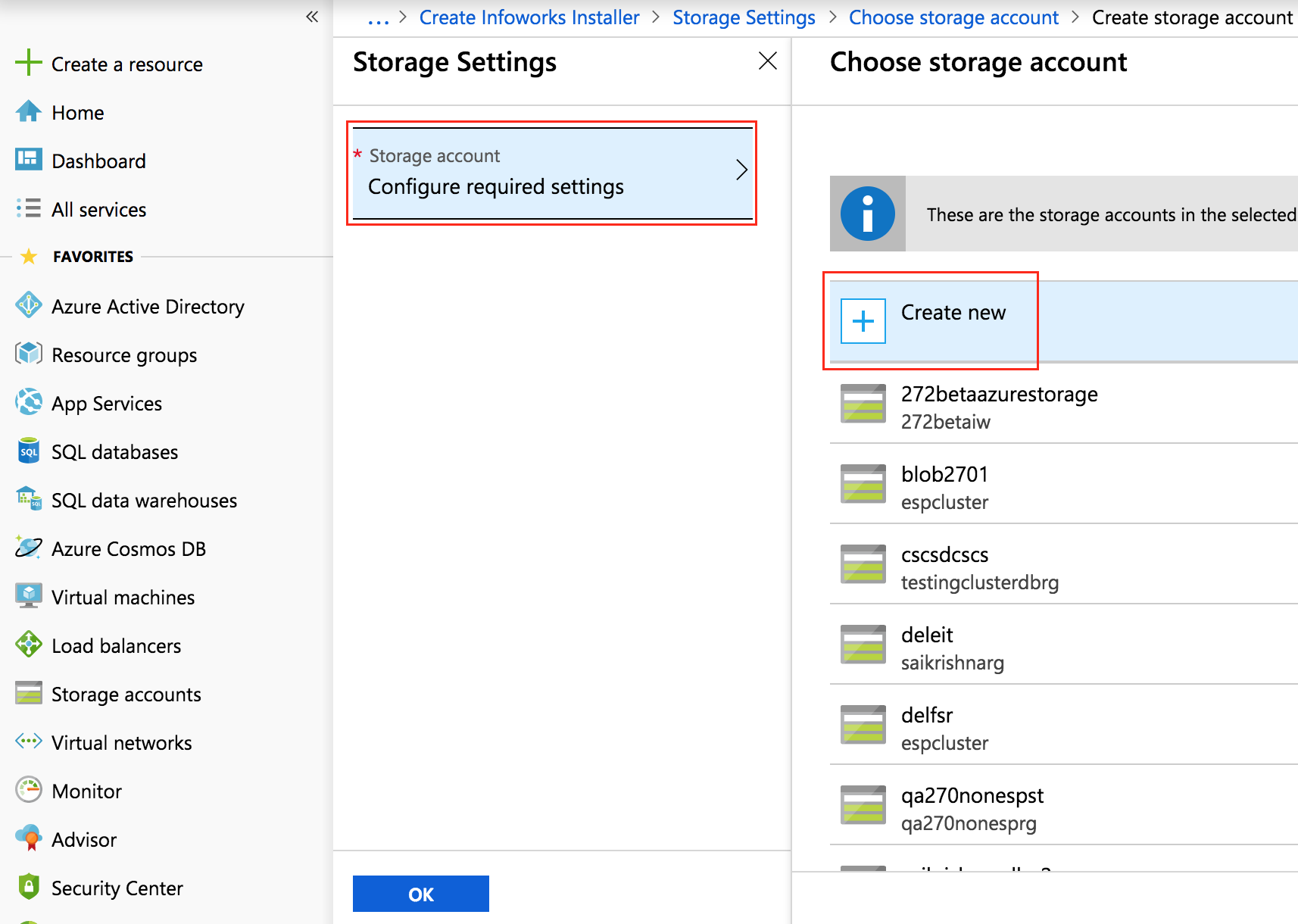Select Create new storage account label

pos(953,312)
